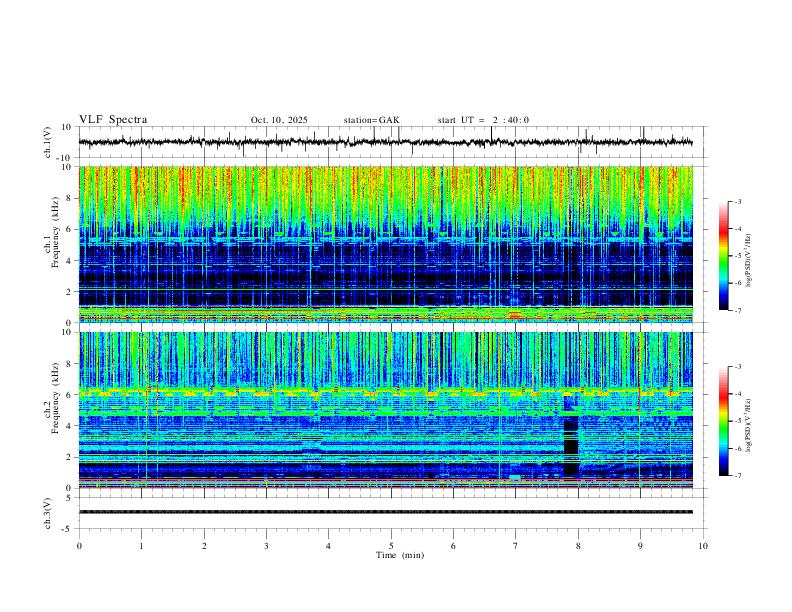Click the ch.1 spectrogram panel
792x612 pixels.
(x=386, y=244)
